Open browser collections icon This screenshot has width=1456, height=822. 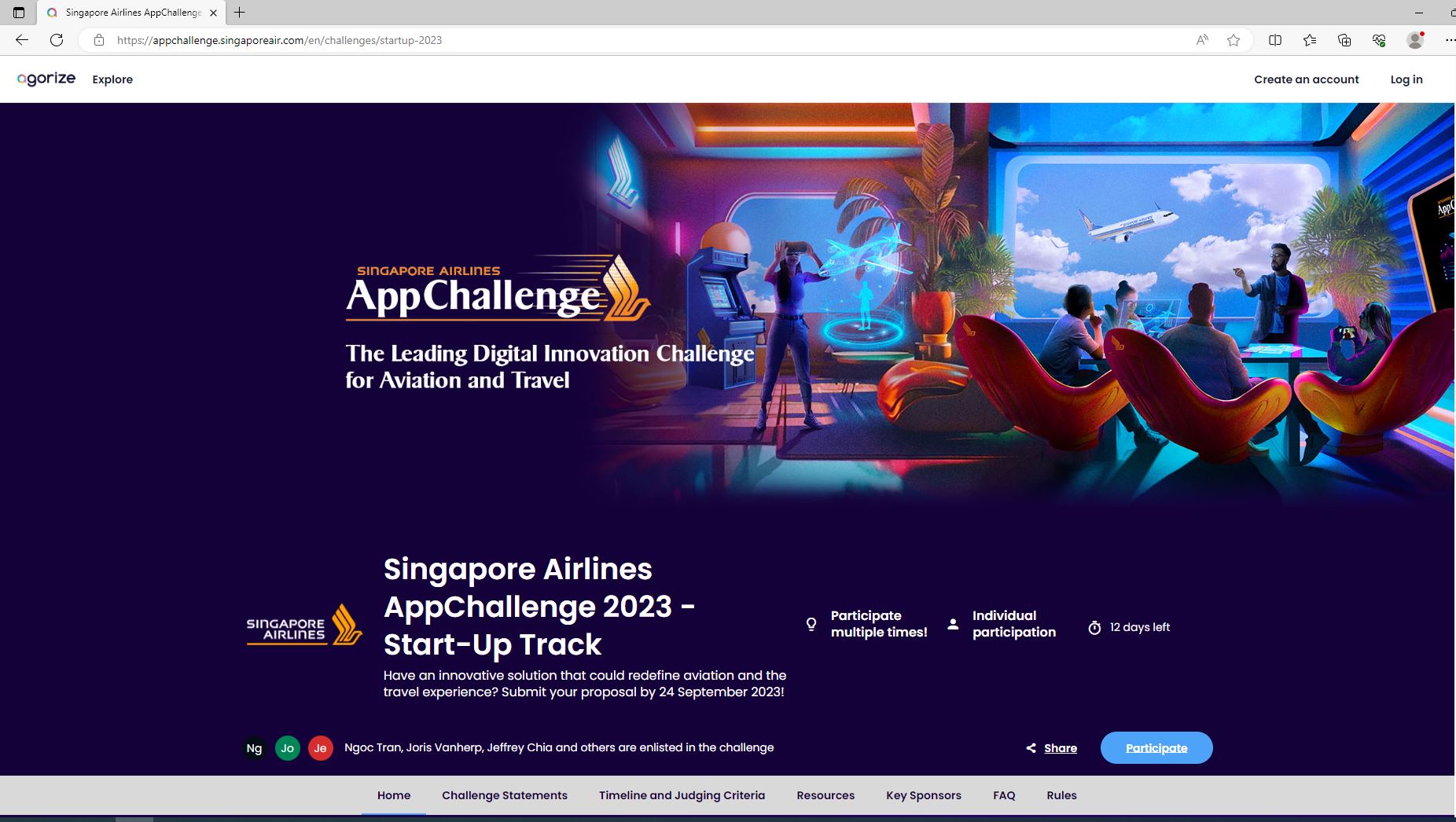pos(1344,40)
